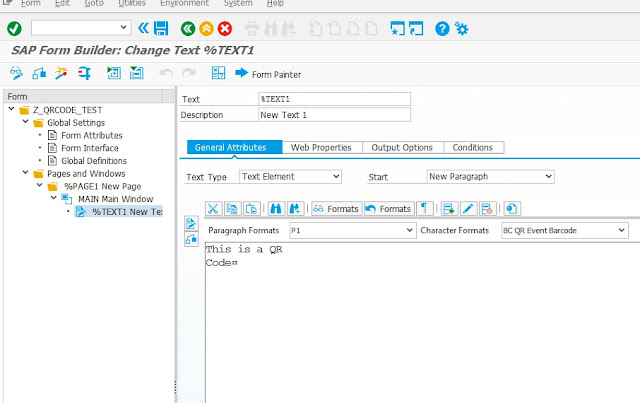Click the green Back icon

[188, 29]
